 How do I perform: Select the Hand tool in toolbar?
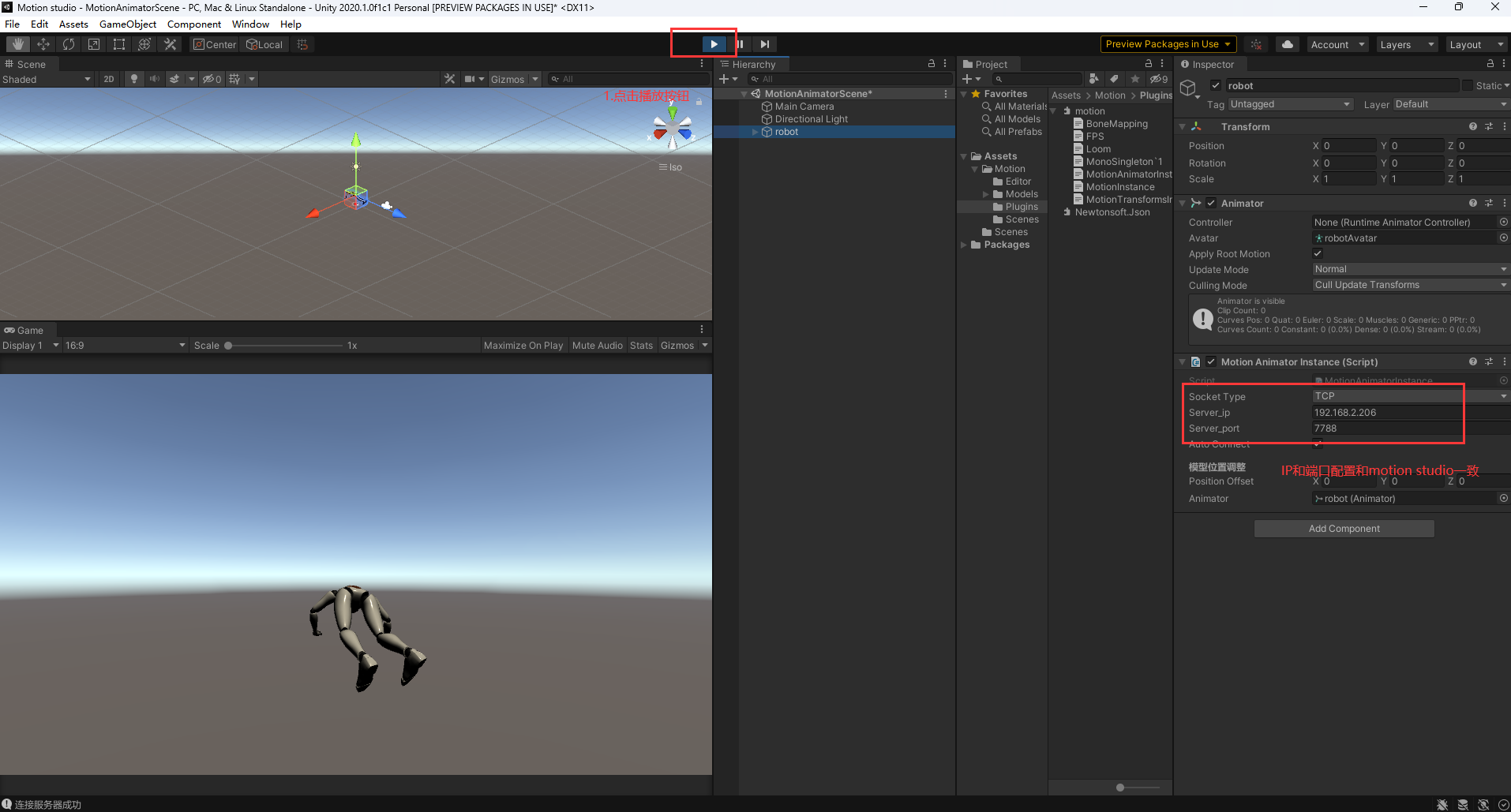pyautogui.click(x=17, y=44)
